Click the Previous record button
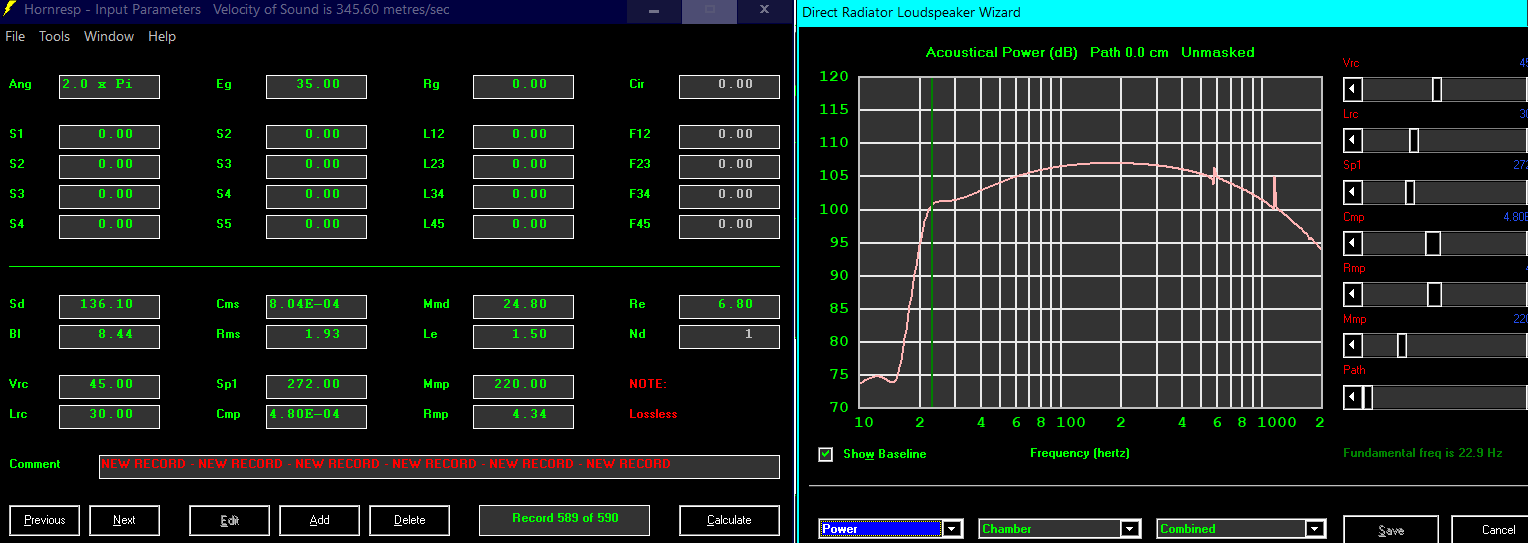 (44, 520)
